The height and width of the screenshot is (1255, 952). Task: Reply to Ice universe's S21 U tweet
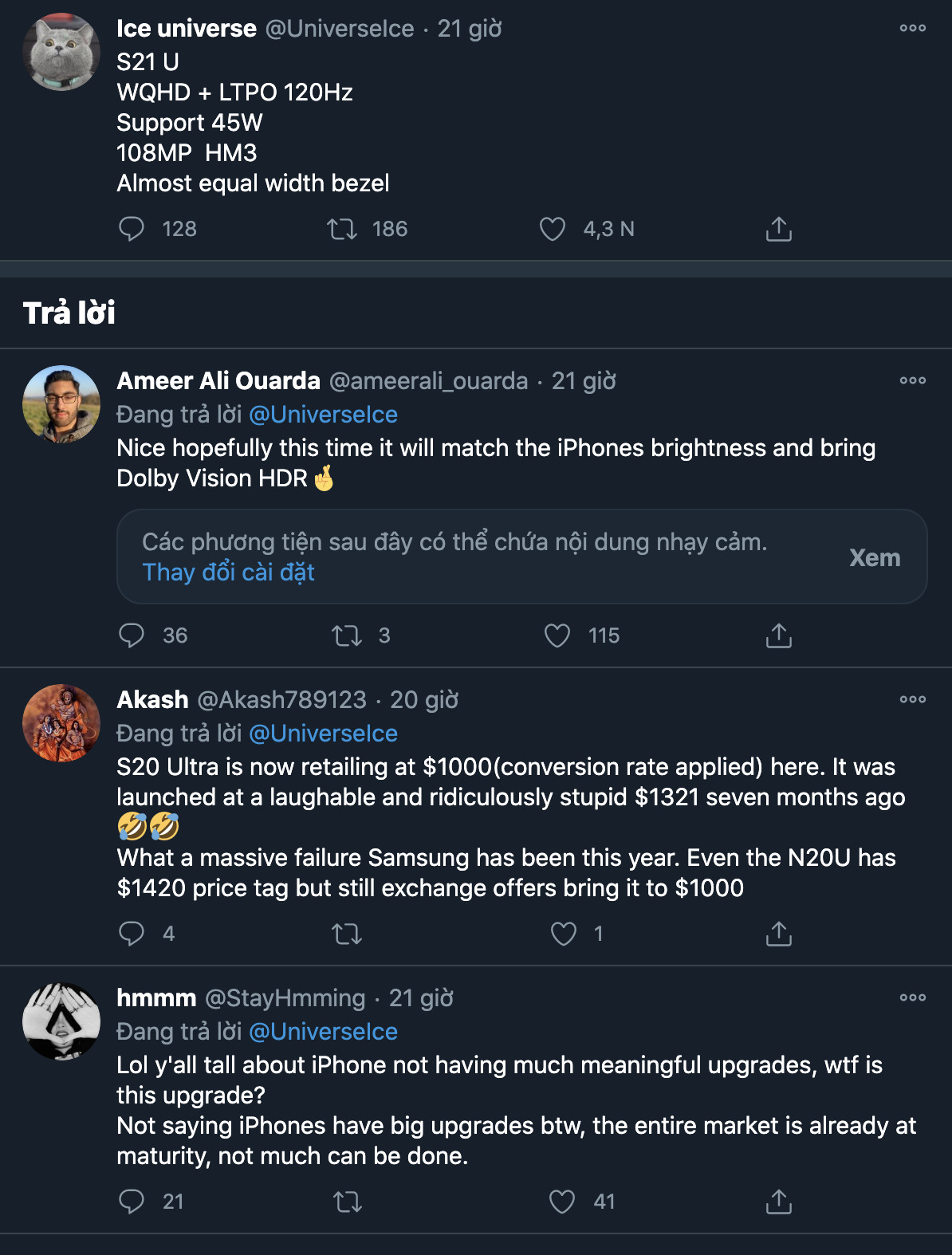(132, 229)
